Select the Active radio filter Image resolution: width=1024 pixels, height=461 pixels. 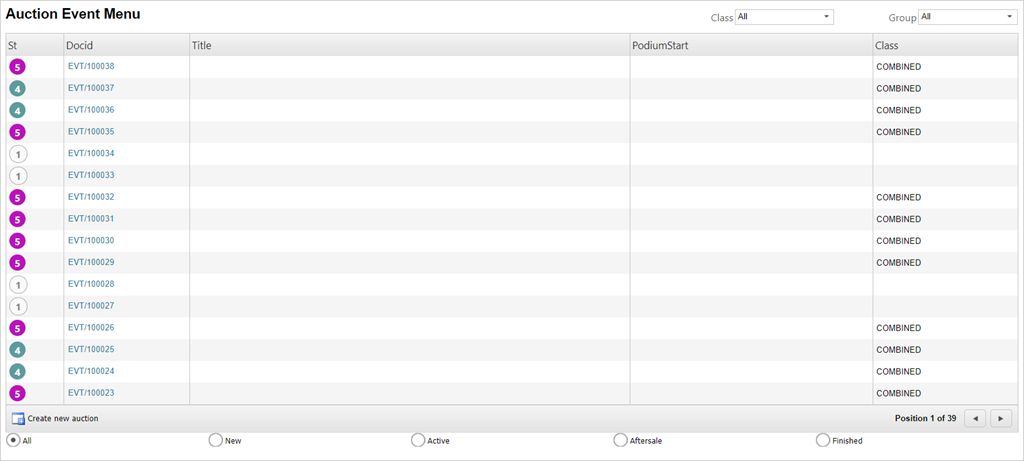(418, 440)
